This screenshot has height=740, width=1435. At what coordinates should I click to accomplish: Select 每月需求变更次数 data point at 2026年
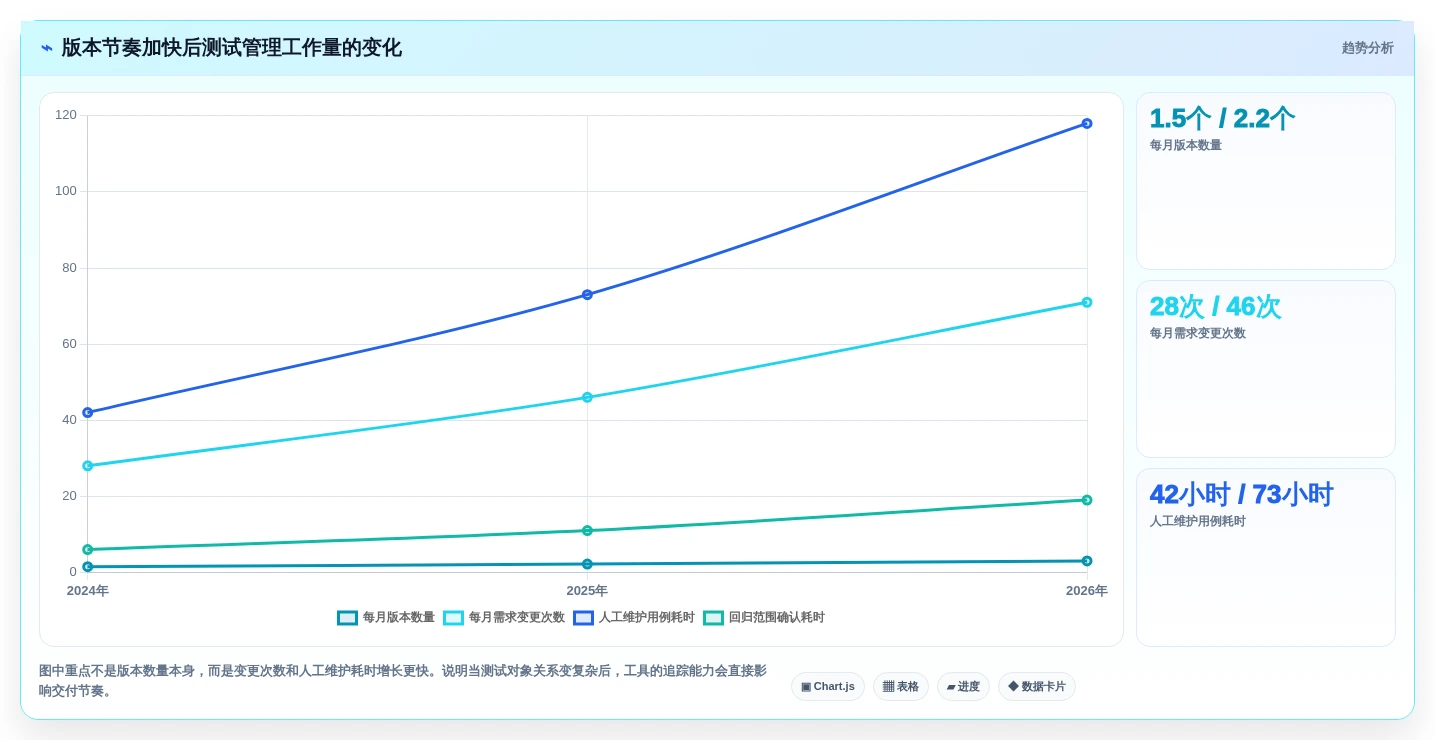(x=1087, y=302)
